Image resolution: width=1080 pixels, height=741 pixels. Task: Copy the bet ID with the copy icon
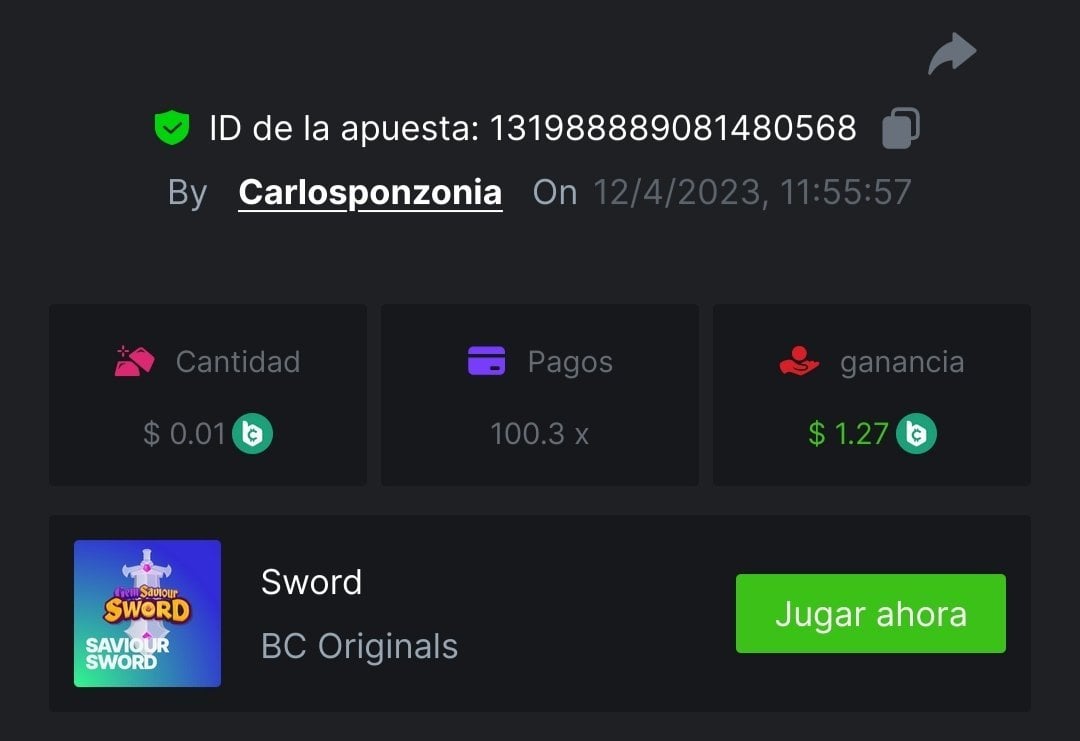[901, 128]
